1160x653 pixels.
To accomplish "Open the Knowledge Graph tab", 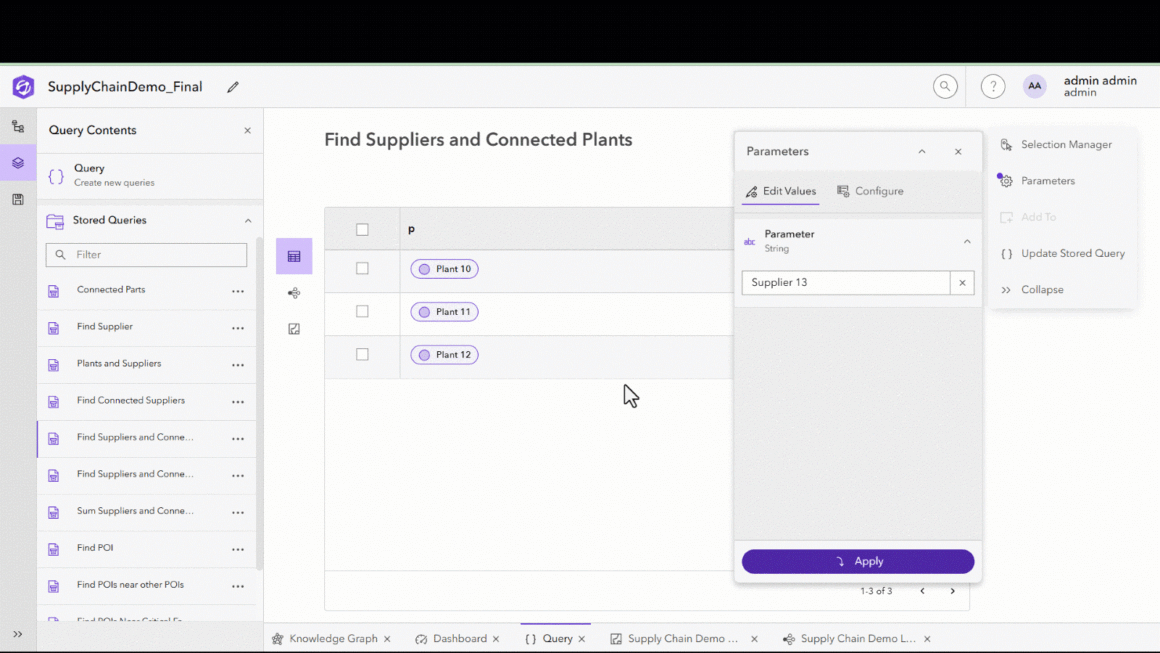I will click(326, 639).
